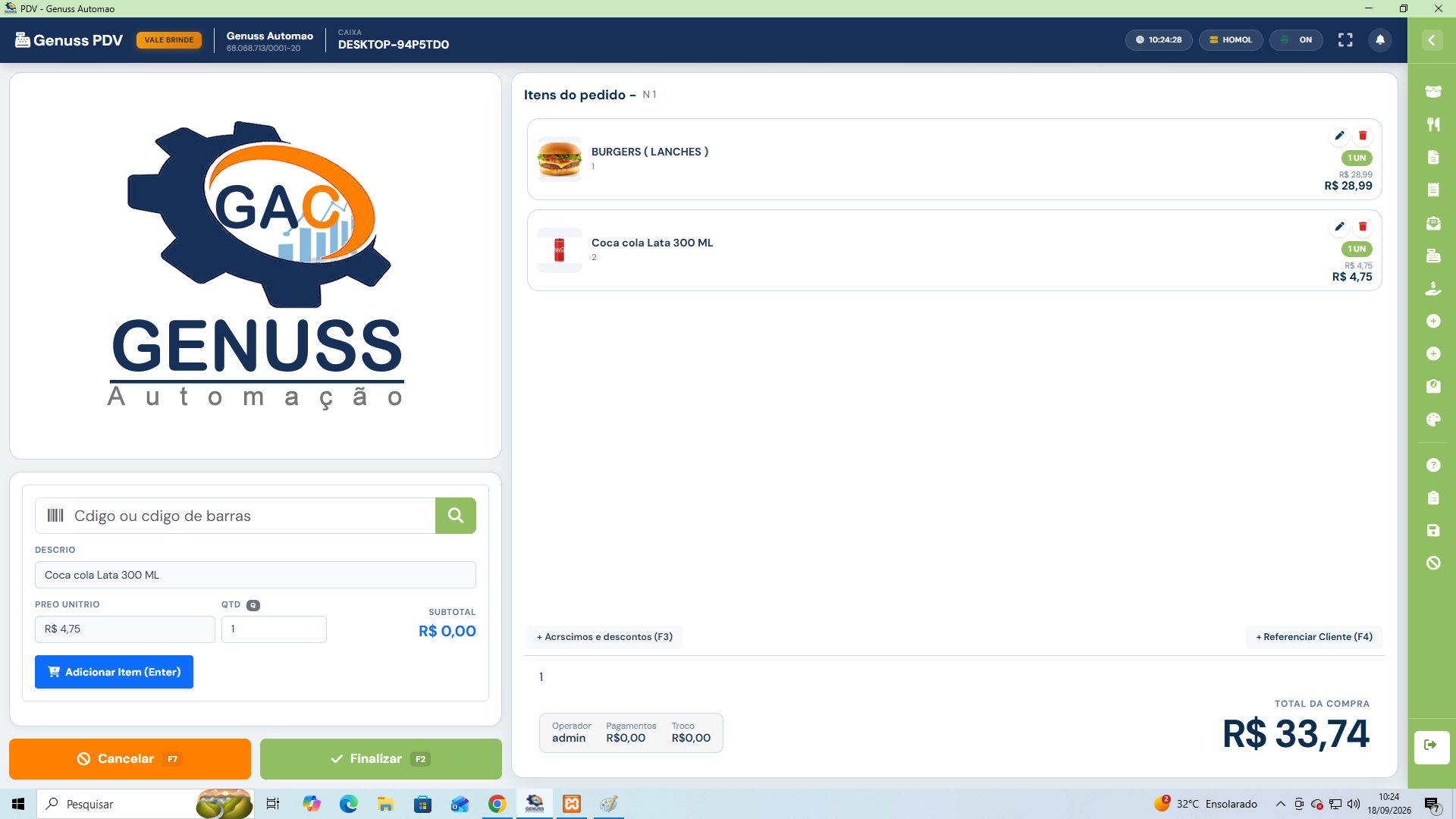This screenshot has height=819, width=1456.
Task: Open File Explorer from the taskbar
Action: (385, 804)
